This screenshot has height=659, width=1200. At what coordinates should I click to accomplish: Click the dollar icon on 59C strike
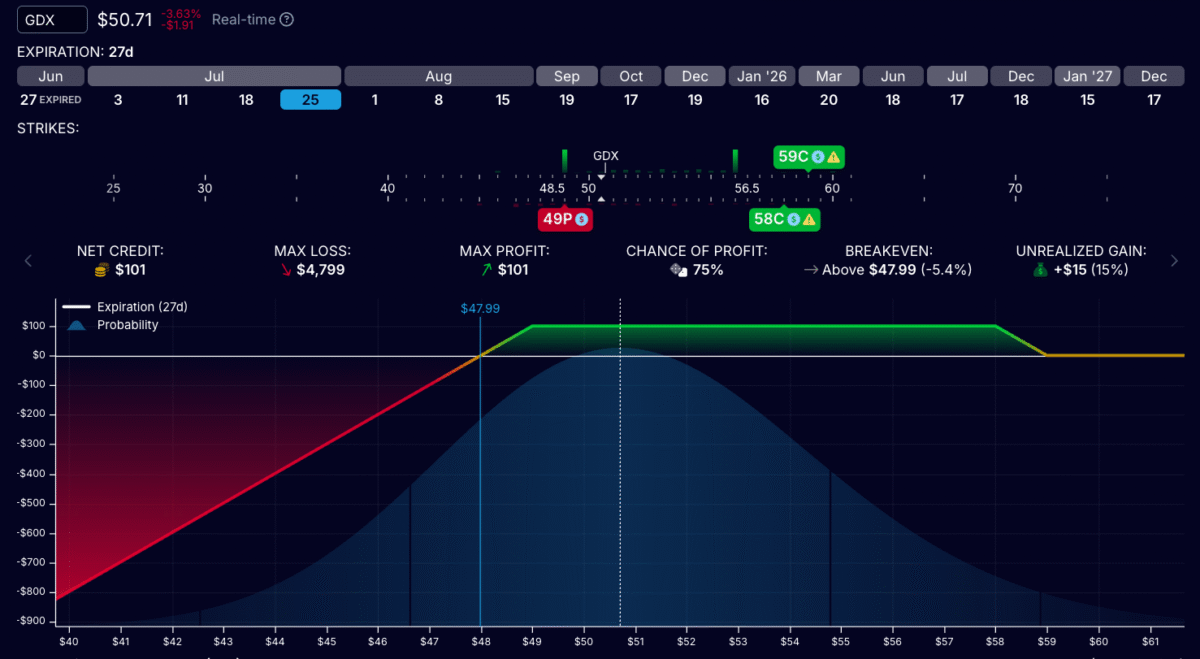pyautogui.click(x=818, y=157)
